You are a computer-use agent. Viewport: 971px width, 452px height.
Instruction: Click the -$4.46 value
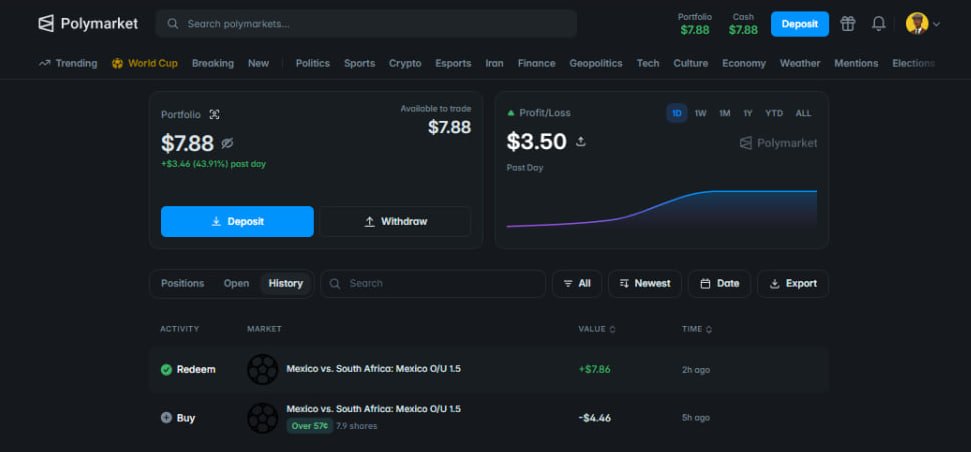[x=594, y=418]
